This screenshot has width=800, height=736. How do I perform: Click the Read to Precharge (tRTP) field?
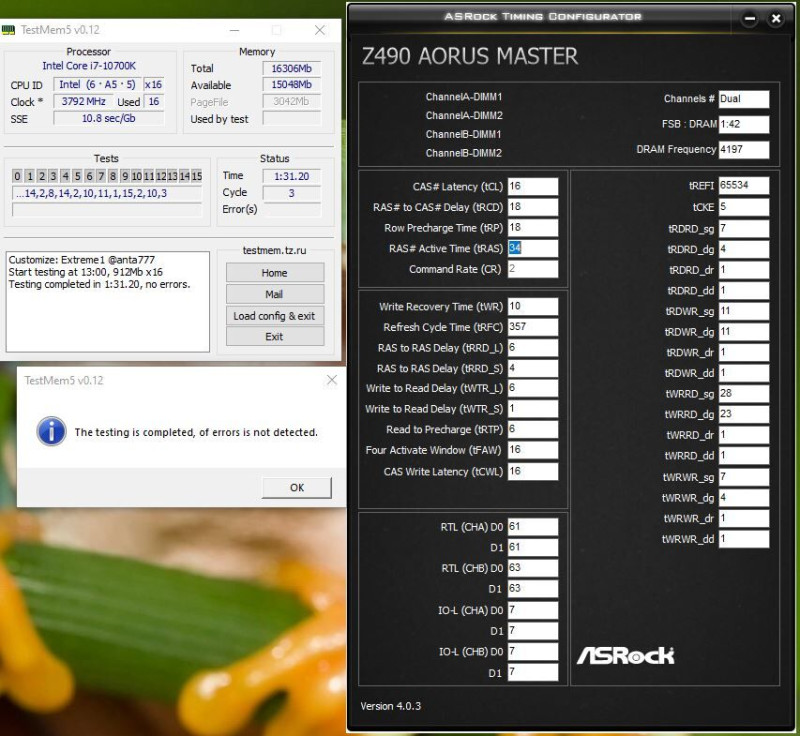[533, 429]
